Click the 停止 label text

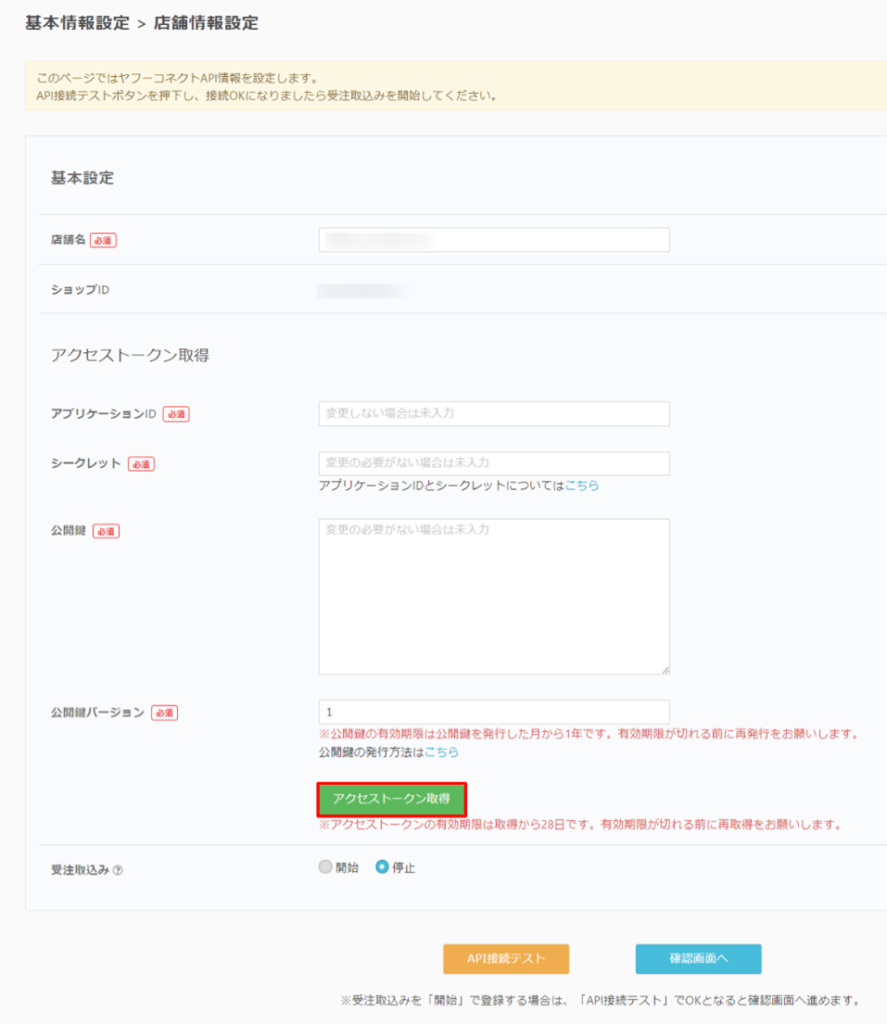click(x=404, y=868)
